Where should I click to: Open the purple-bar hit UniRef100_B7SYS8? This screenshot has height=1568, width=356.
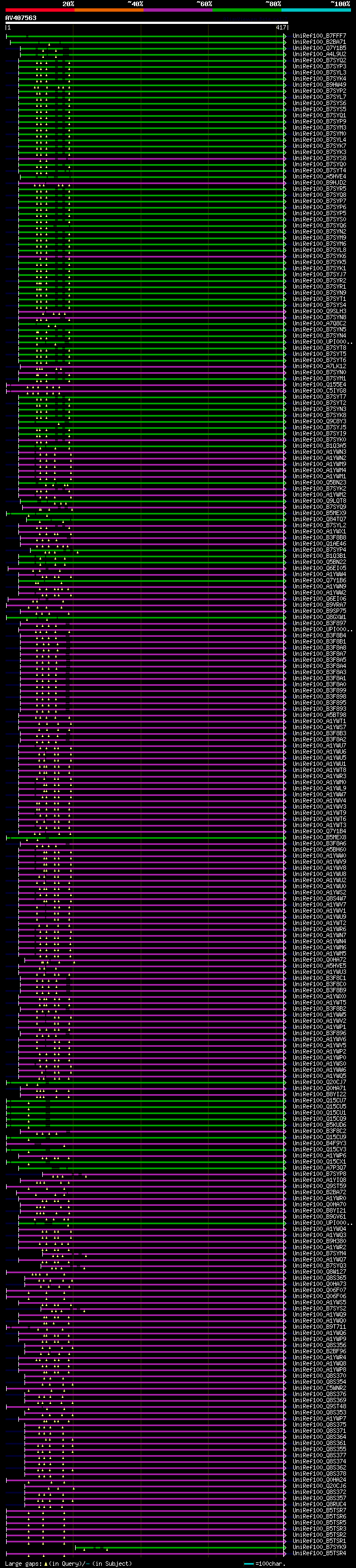pyautogui.click(x=319, y=159)
